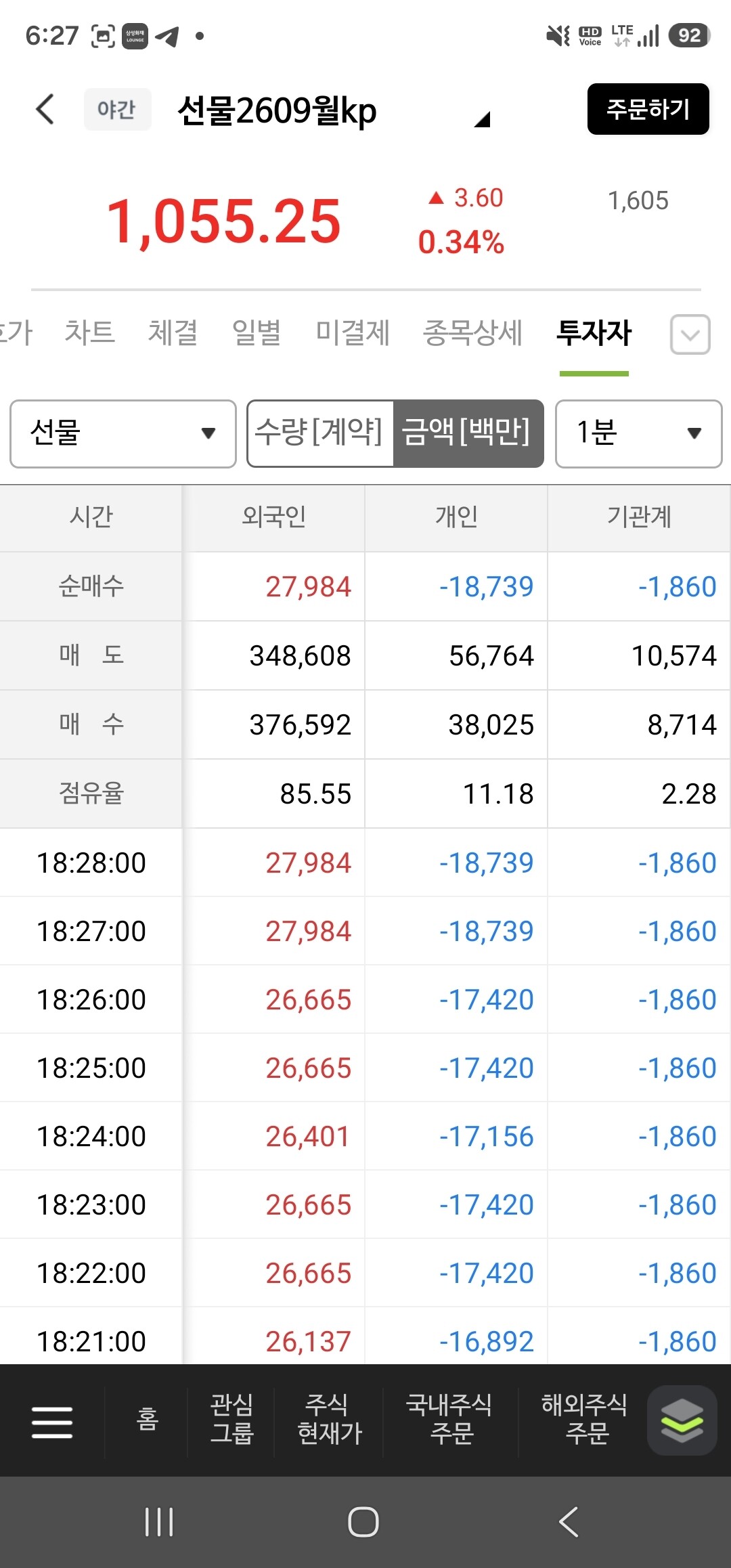Open the 1분 interval dropdown

pos(638,433)
